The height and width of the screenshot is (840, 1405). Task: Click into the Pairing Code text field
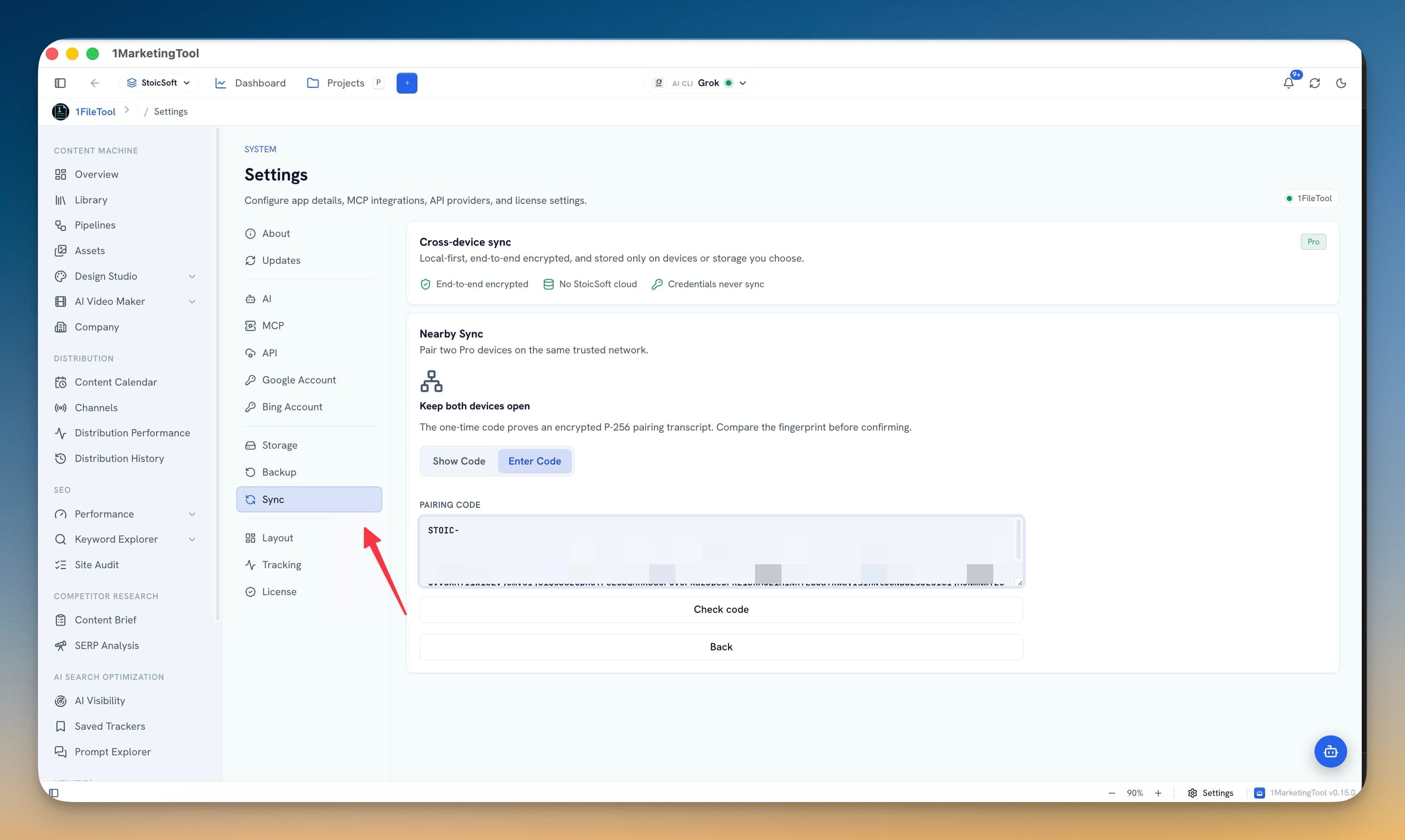click(721, 551)
